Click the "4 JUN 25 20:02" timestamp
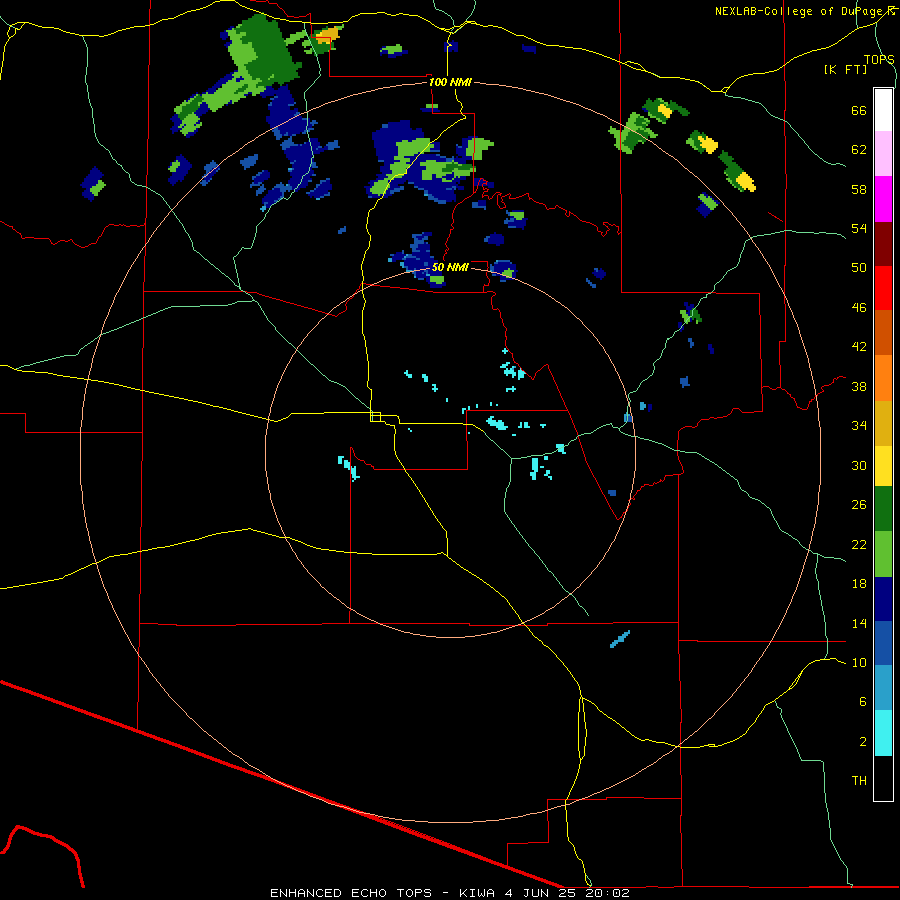 click(567, 893)
